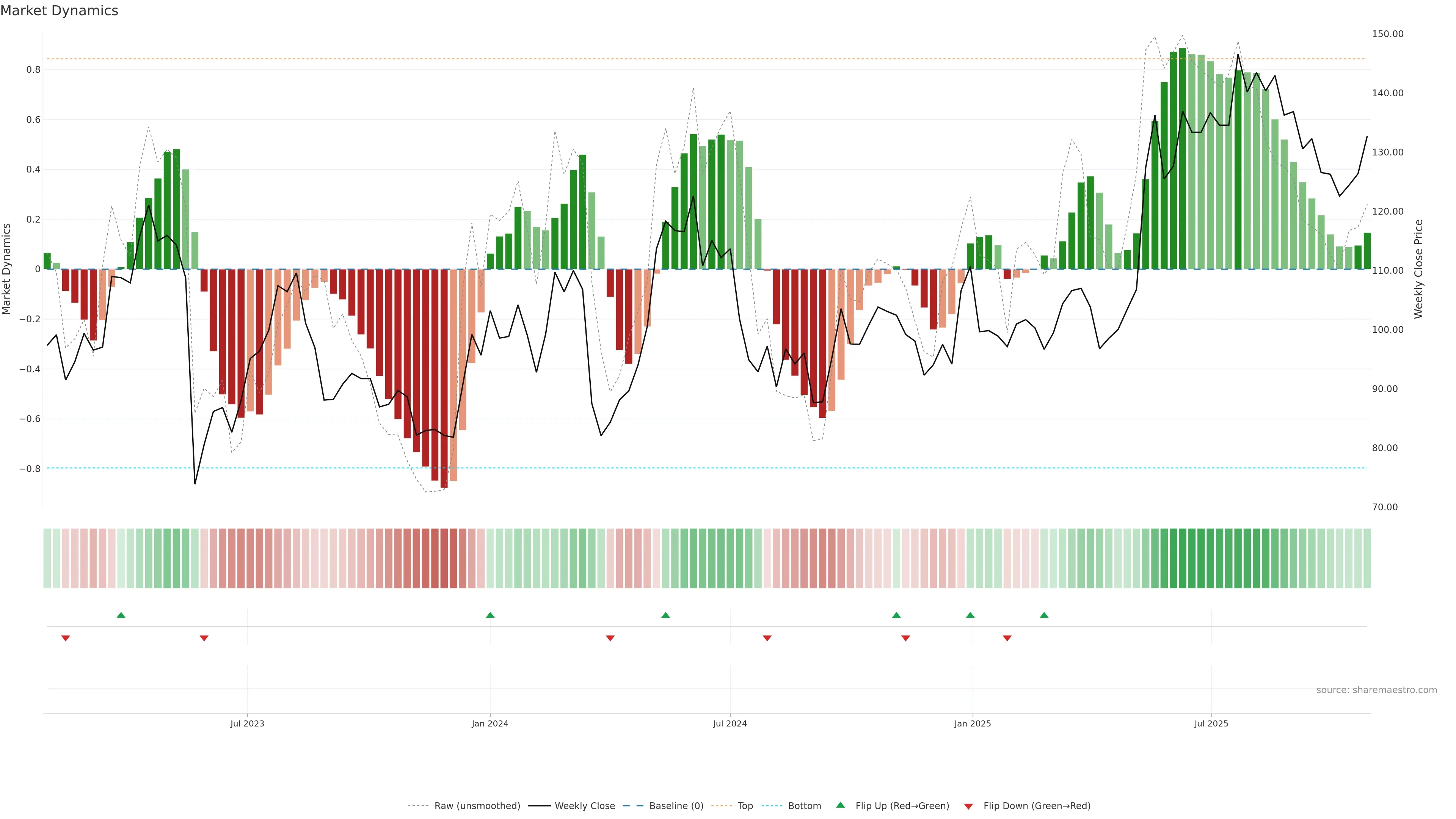Toggle the Baseline (0) legend entry
Viewport: 1456px width, 819px height.
676,806
